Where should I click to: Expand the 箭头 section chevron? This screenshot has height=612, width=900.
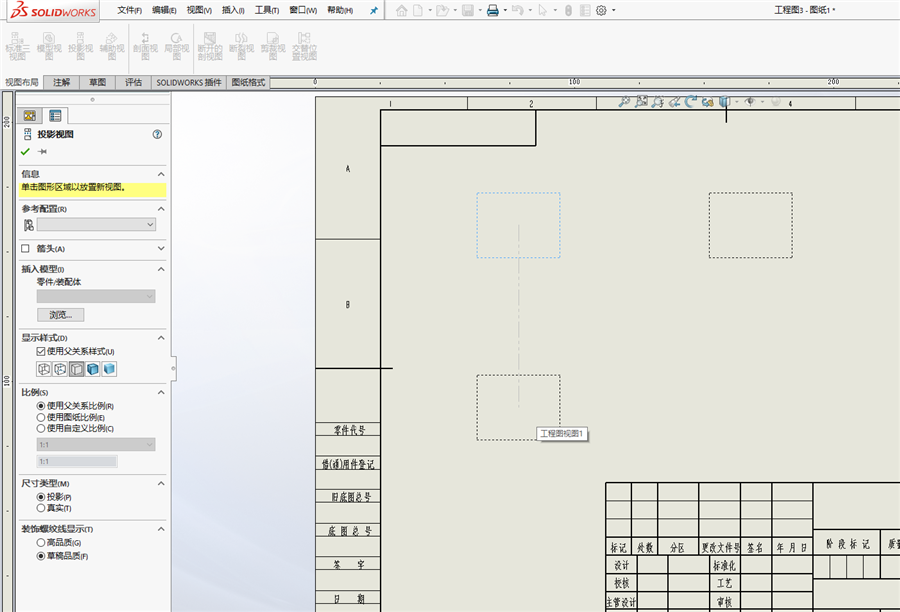pyautogui.click(x=161, y=249)
